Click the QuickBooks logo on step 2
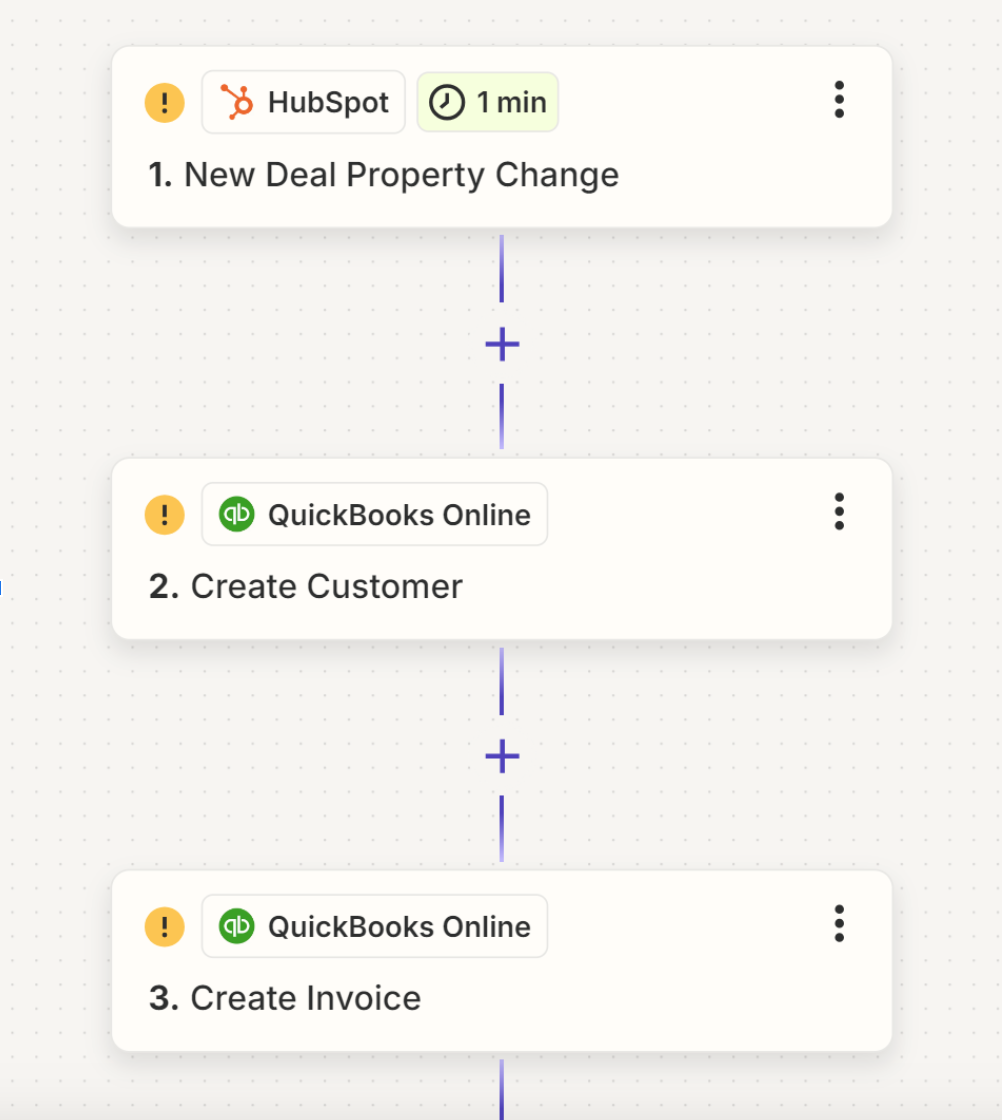The width and height of the screenshot is (1002, 1120). coord(236,514)
